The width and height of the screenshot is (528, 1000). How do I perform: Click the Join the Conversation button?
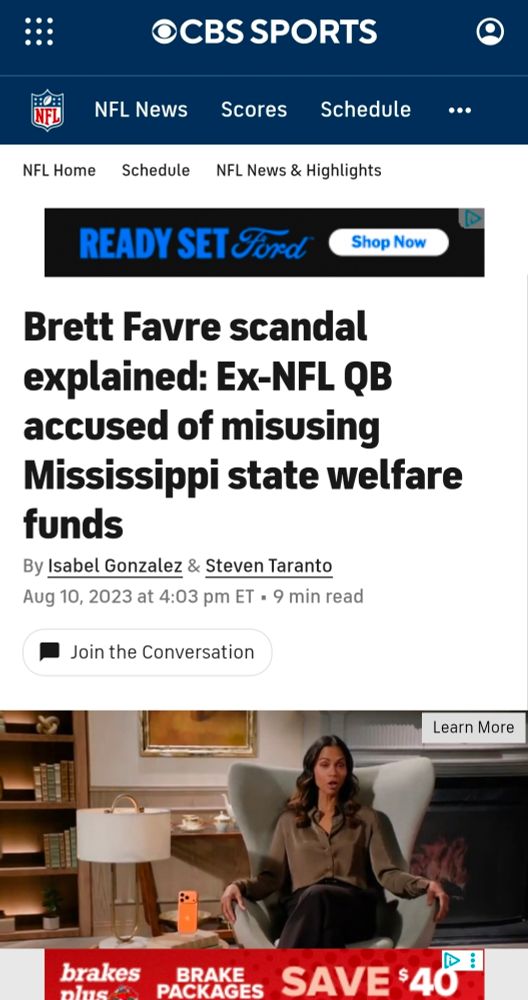(147, 652)
